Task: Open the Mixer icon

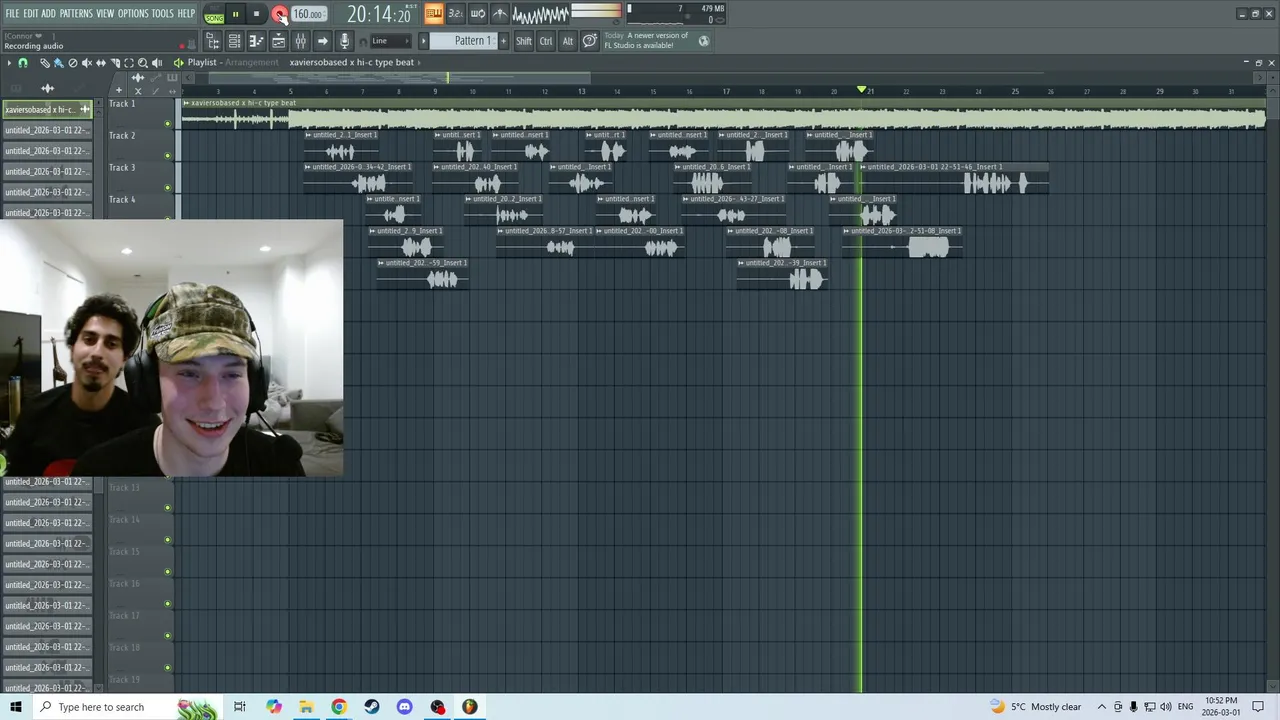Action: [x=300, y=41]
